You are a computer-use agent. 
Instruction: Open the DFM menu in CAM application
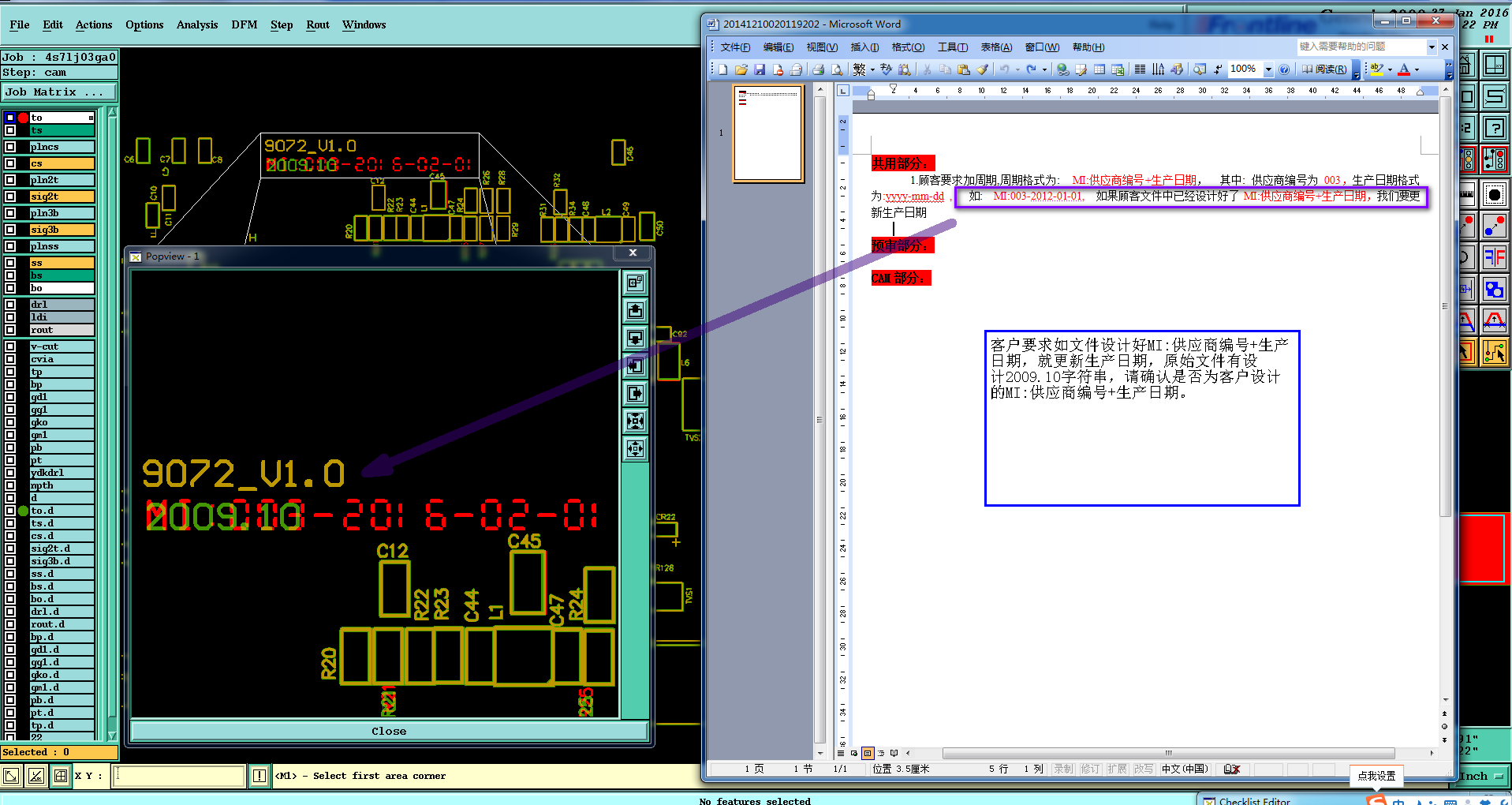[245, 24]
